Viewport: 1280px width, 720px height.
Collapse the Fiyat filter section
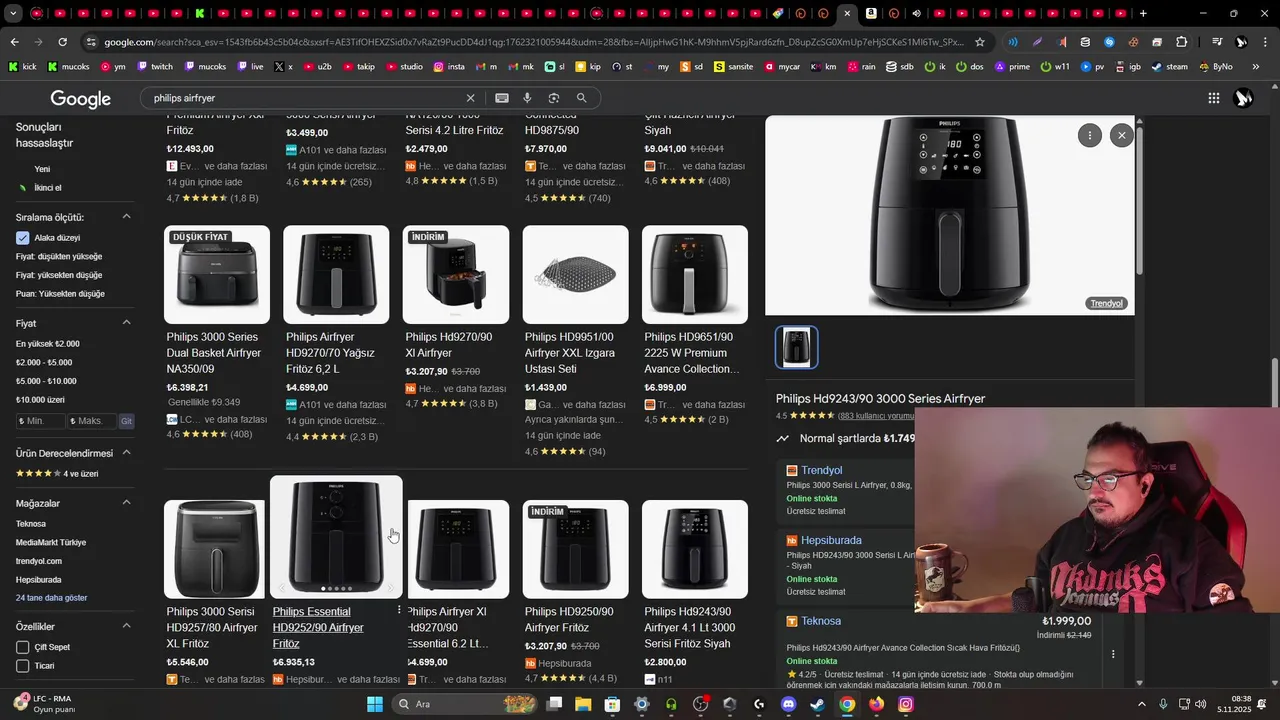pos(127,323)
